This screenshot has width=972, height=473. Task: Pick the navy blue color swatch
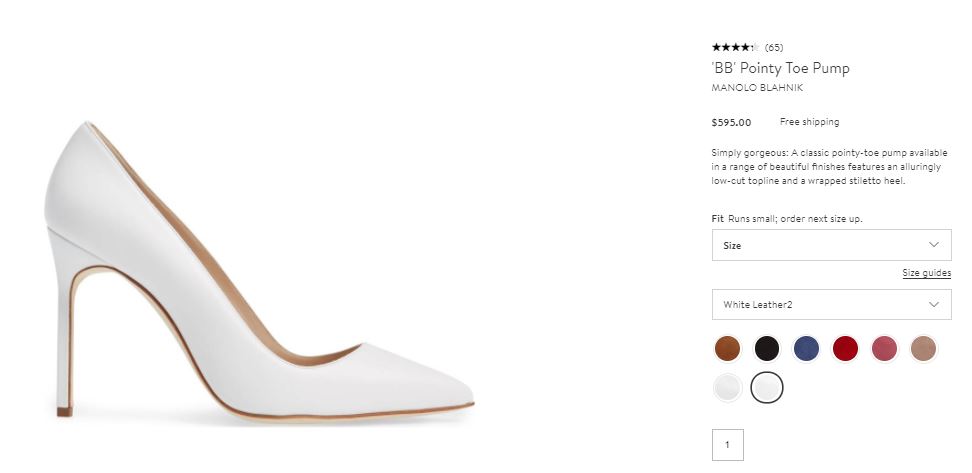coord(806,348)
